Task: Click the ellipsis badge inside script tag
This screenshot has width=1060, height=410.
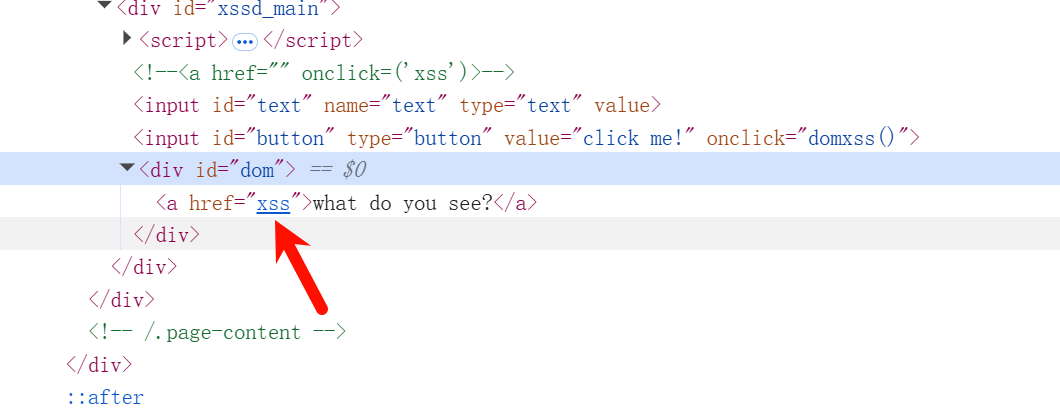Action: [245, 42]
